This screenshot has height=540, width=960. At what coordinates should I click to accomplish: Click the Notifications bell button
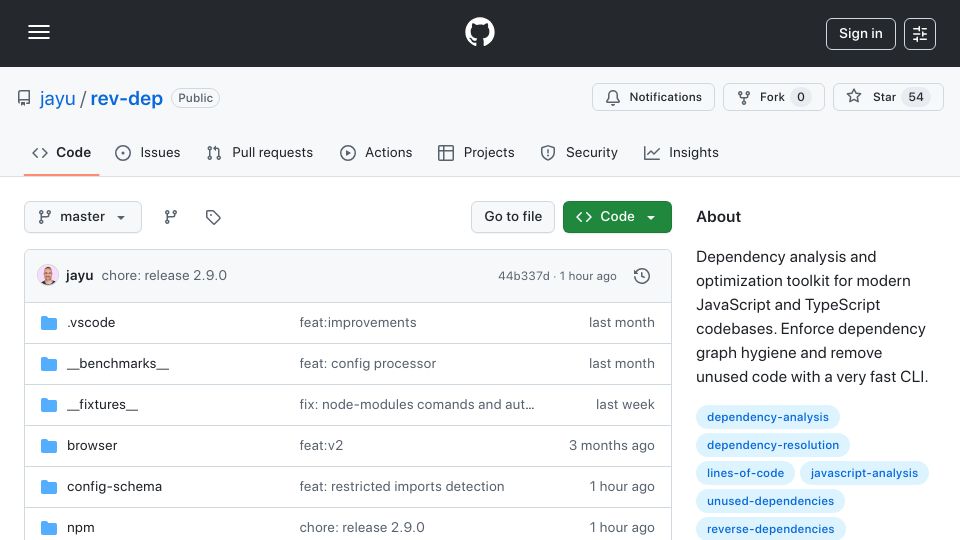pyautogui.click(x=653, y=97)
